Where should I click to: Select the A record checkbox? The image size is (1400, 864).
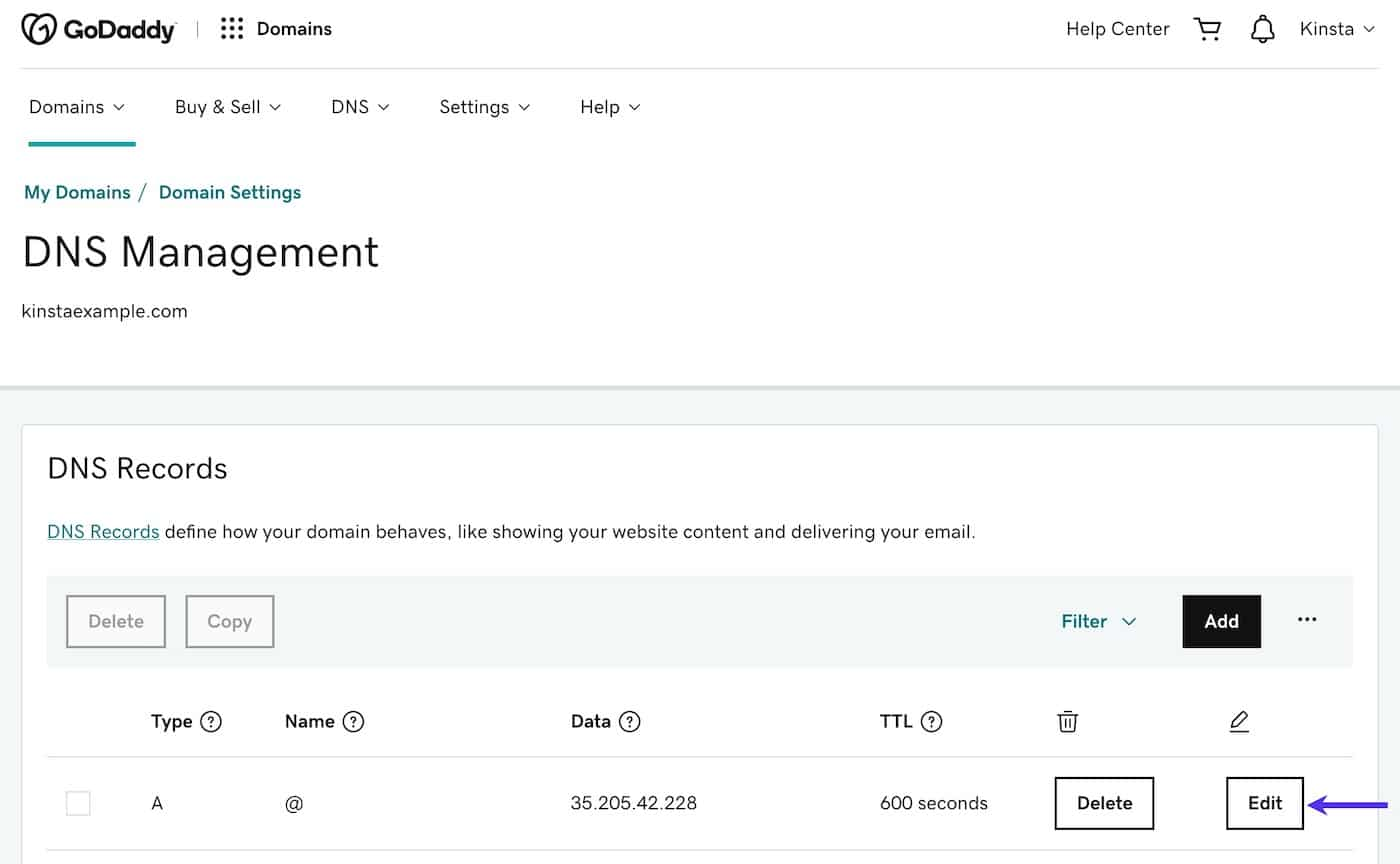(78, 803)
